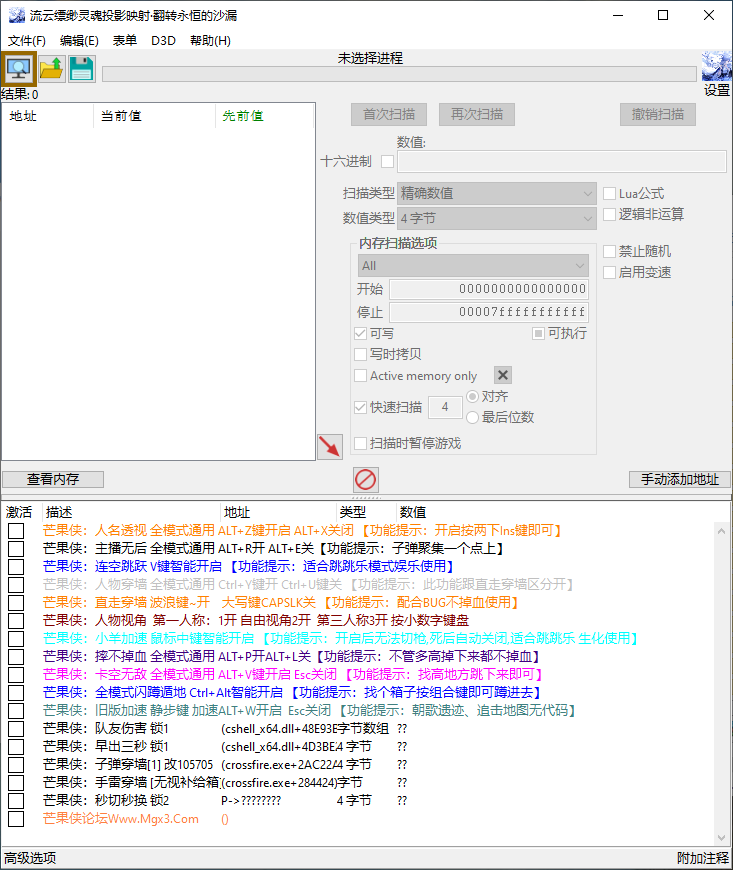Select the 全模式闪蹲遁地 table entry

point(292,692)
